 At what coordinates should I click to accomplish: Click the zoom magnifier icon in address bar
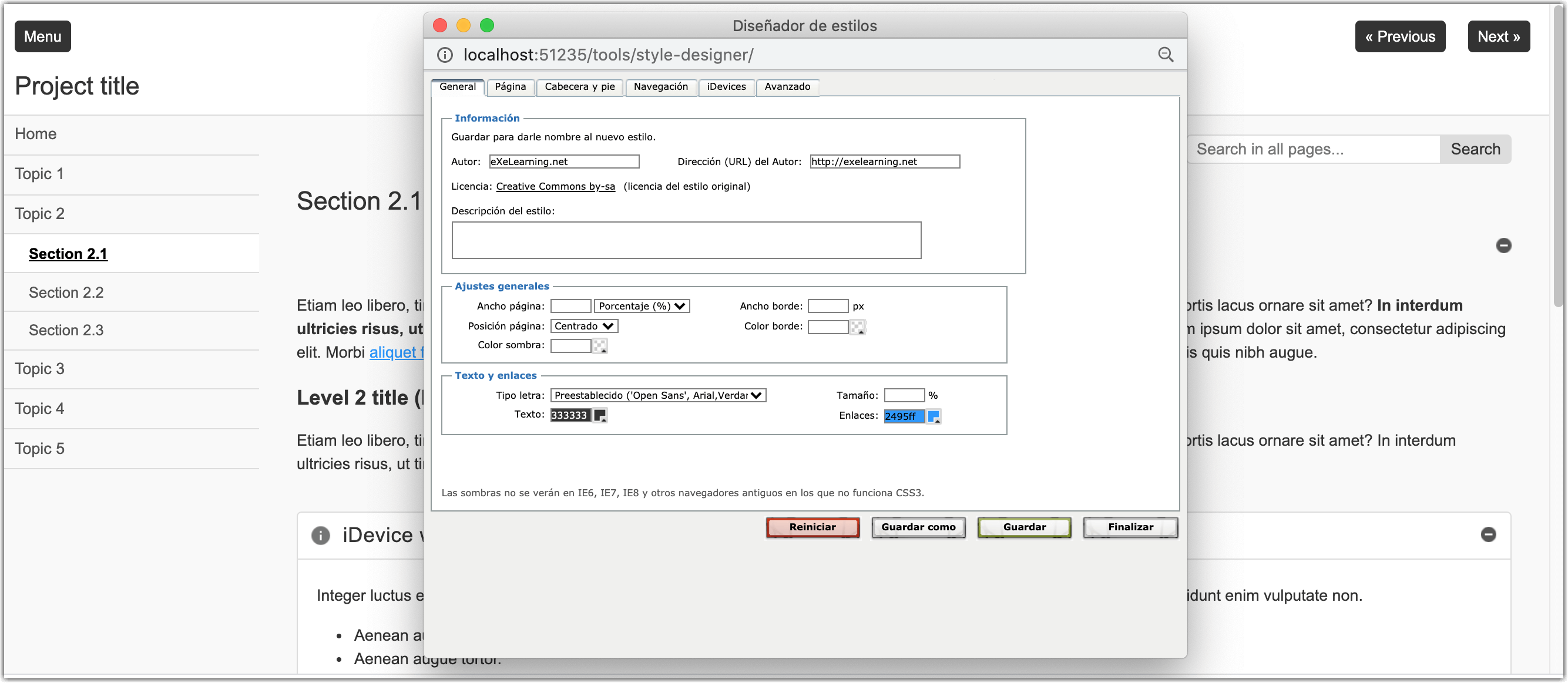(x=1165, y=55)
